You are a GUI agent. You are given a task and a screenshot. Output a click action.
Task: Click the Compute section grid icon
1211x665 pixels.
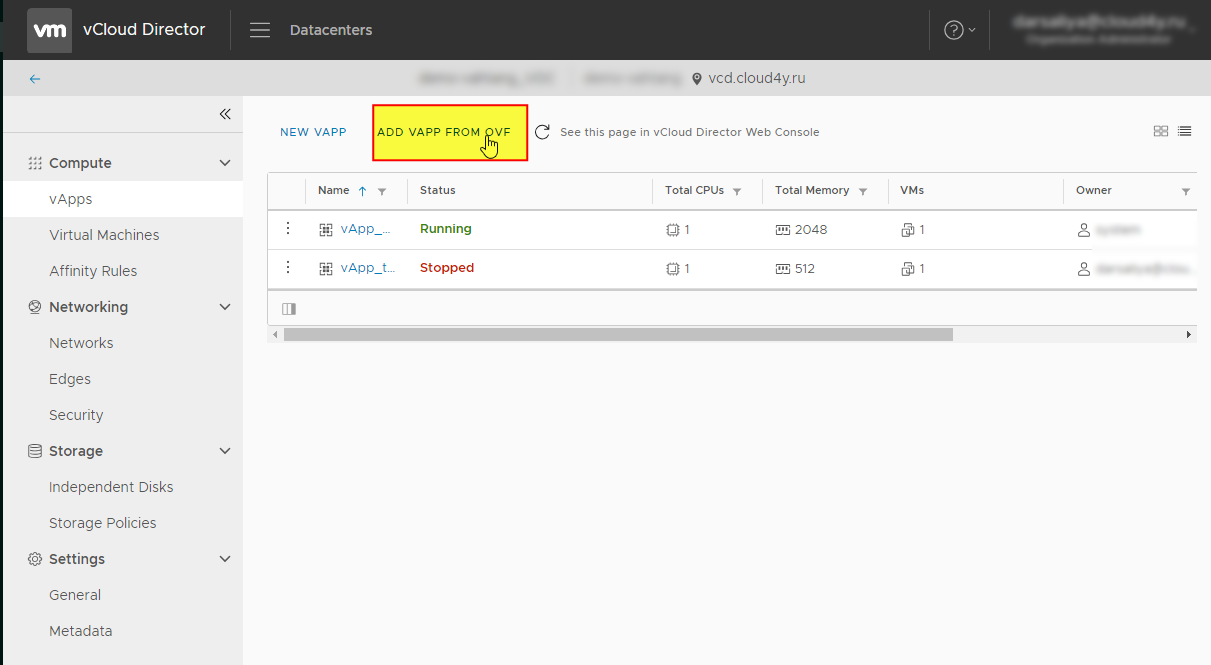point(35,163)
